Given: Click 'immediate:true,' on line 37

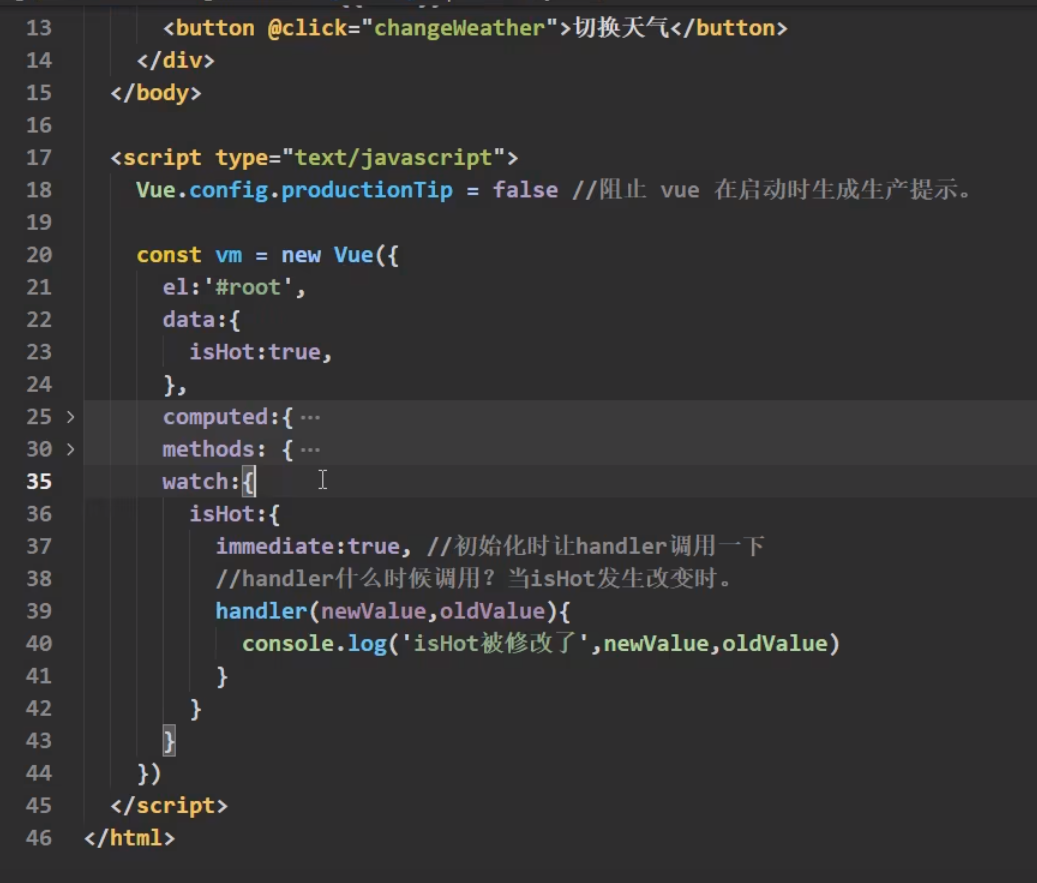Looking at the screenshot, I should tap(313, 546).
